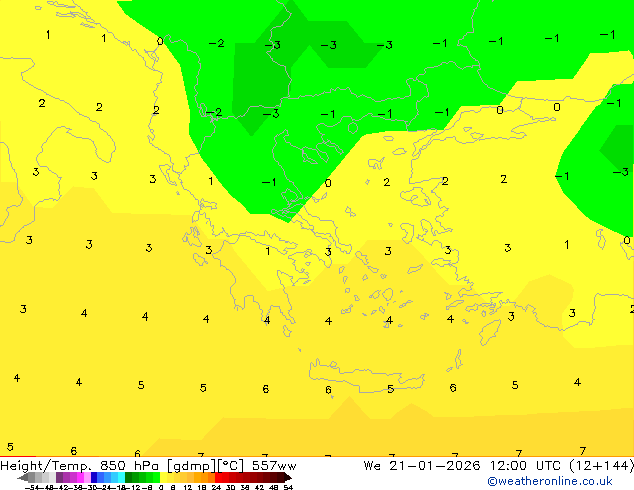Click the 'Height/Temp. 850 hPa' map title
Viewport: 634px width, 490px height.
[x=79, y=466]
